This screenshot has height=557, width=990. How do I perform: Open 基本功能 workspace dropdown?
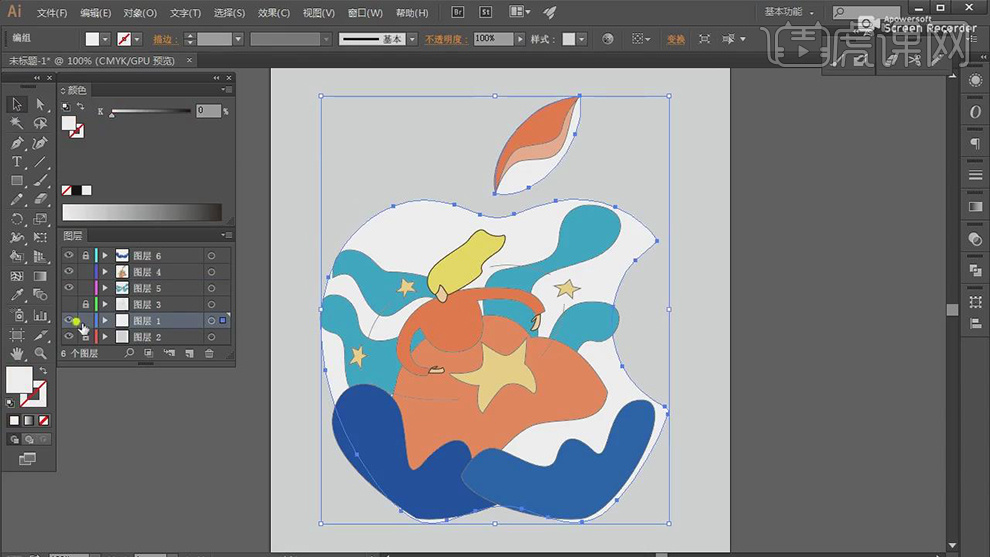789,12
